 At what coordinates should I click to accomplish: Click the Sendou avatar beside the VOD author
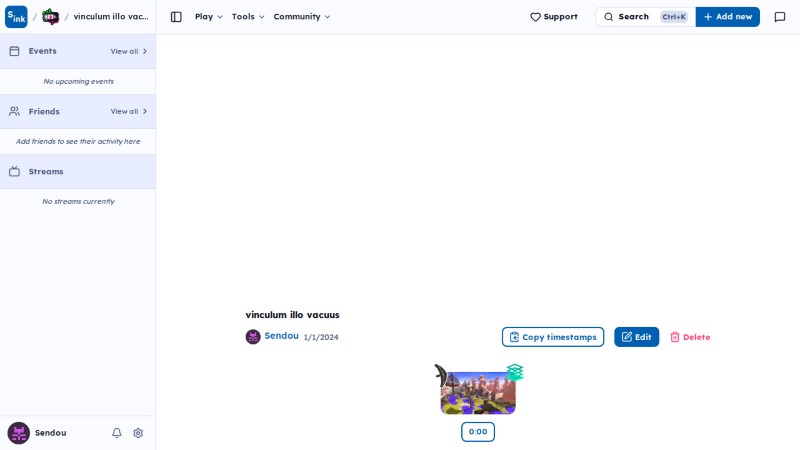pyautogui.click(x=253, y=337)
